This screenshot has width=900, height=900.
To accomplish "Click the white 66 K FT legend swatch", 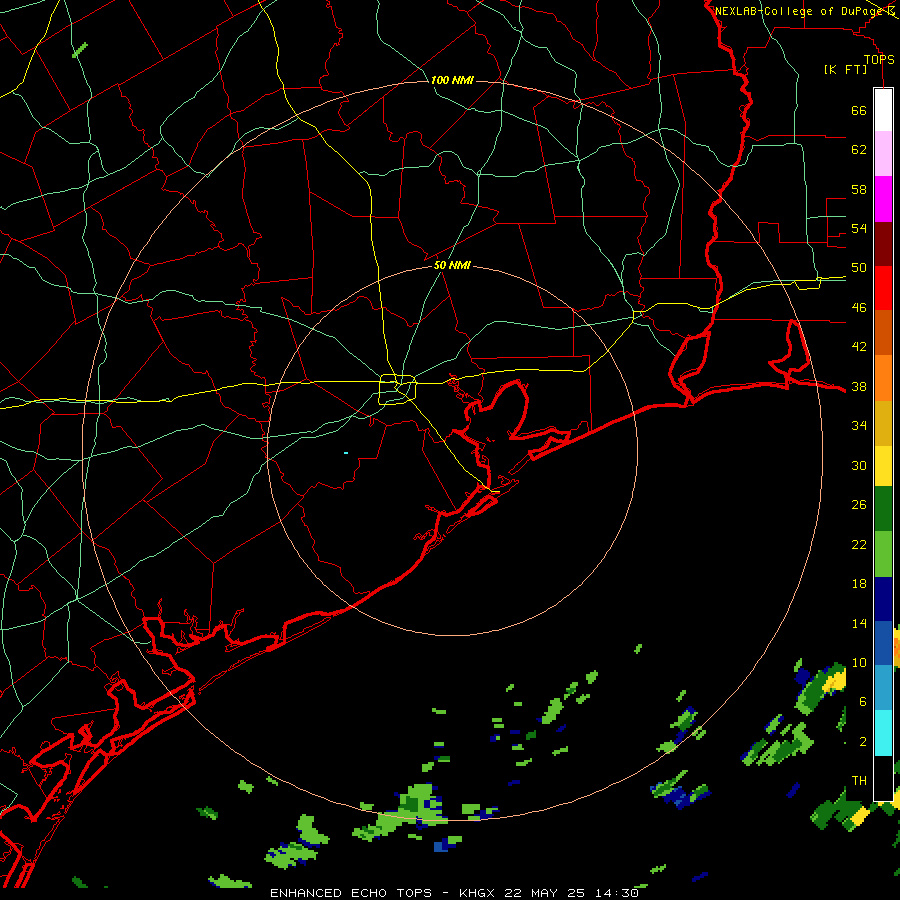I will 883,110.
